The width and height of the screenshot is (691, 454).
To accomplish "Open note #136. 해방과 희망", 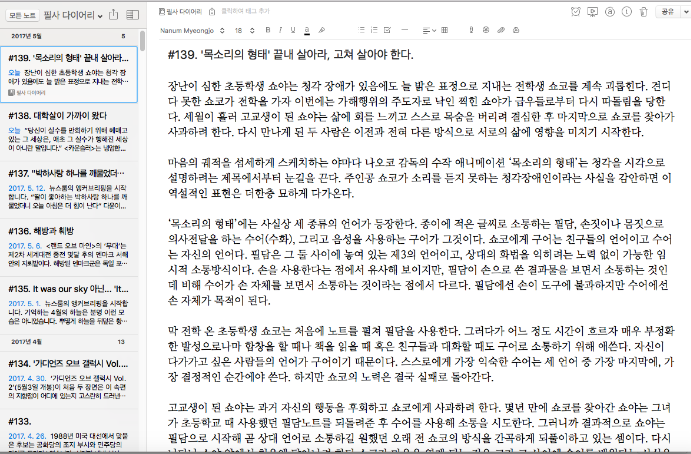I will pos(69,247).
